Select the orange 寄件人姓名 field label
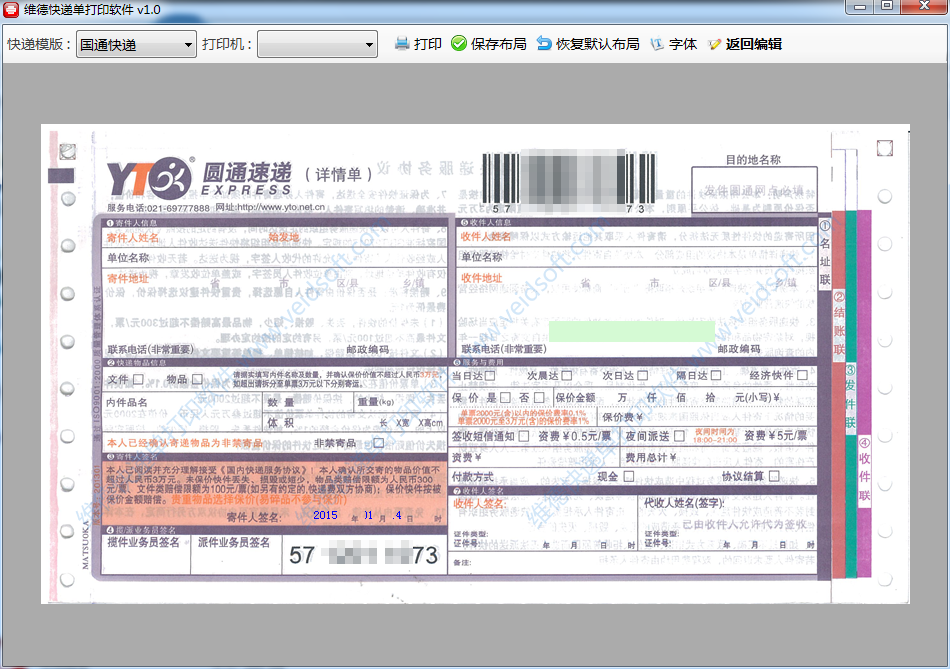This screenshot has height=669, width=950. tap(133, 238)
